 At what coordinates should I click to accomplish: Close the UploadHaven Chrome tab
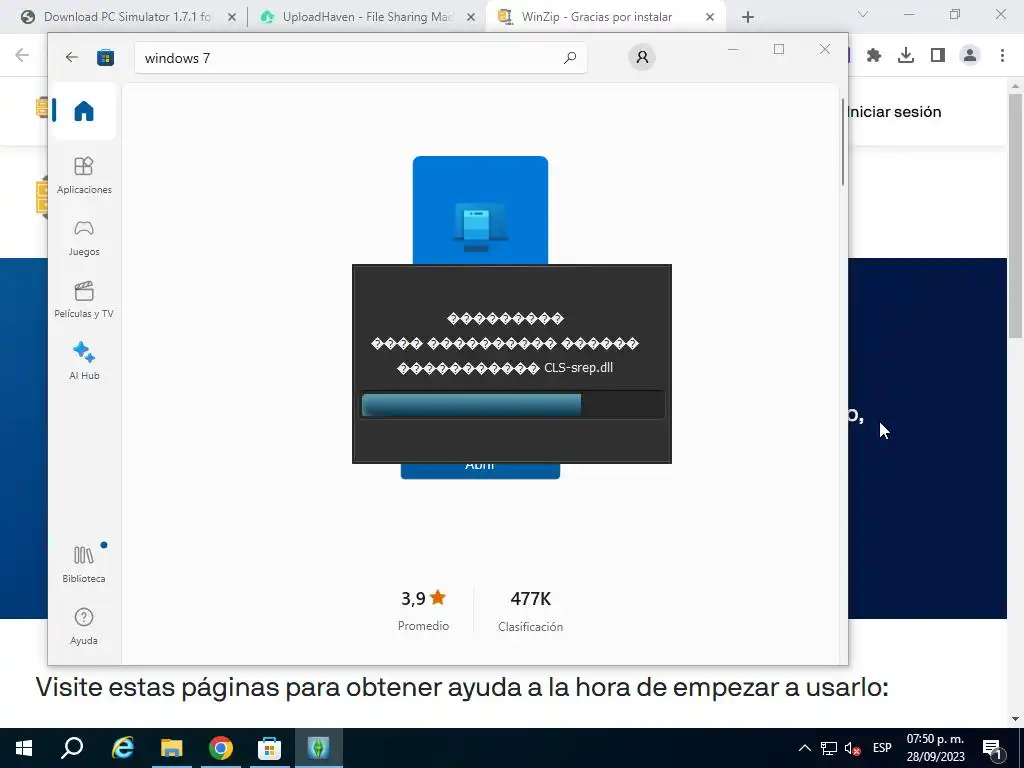tap(471, 18)
